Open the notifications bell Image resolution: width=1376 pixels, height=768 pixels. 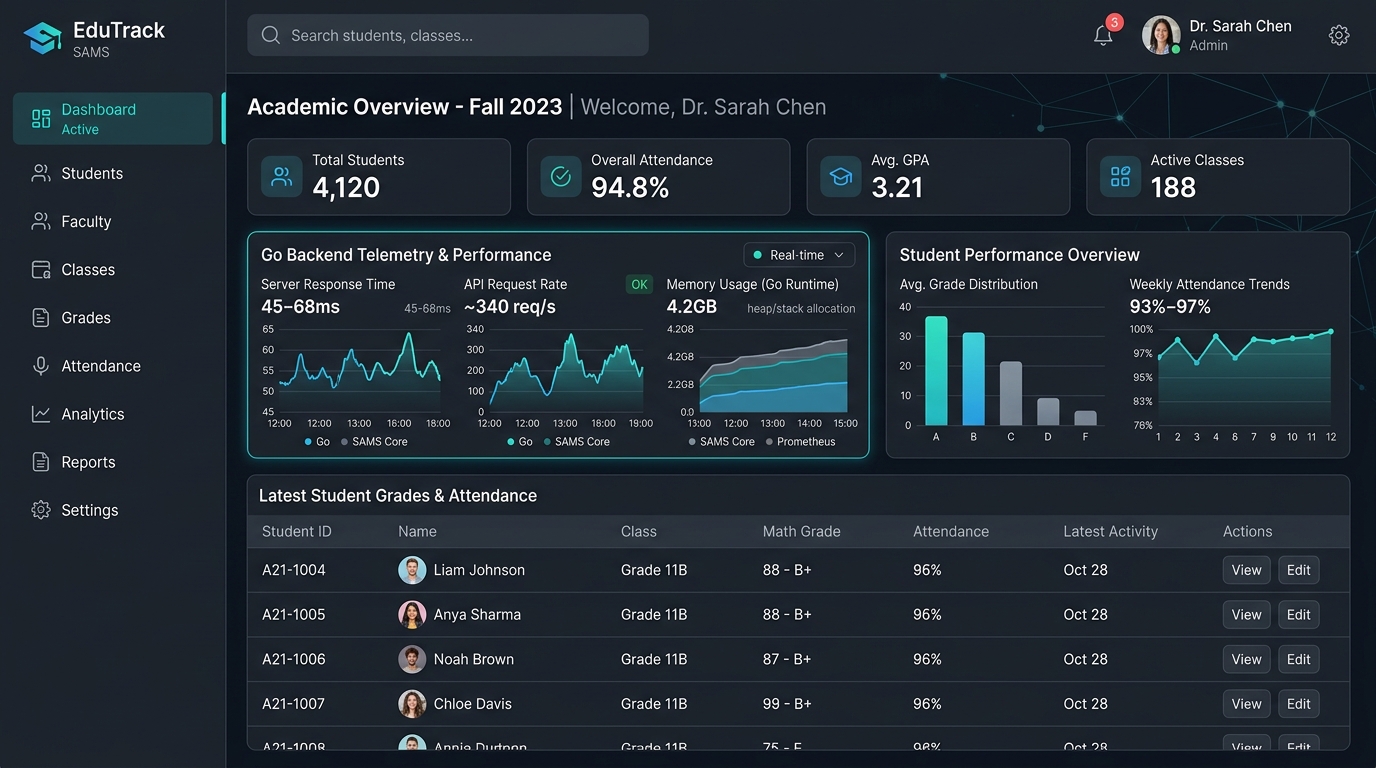point(1103,35)
